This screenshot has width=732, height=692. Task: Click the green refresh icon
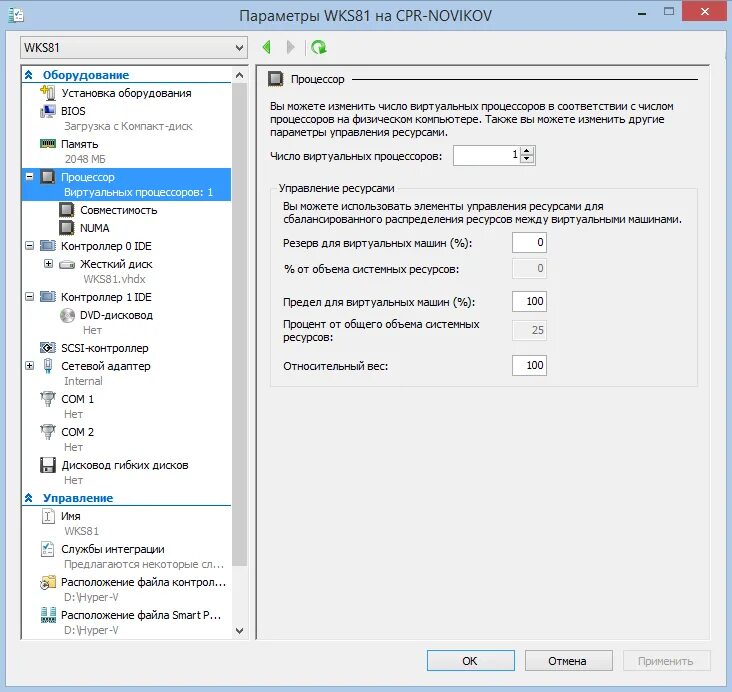(x=319, y=47)
